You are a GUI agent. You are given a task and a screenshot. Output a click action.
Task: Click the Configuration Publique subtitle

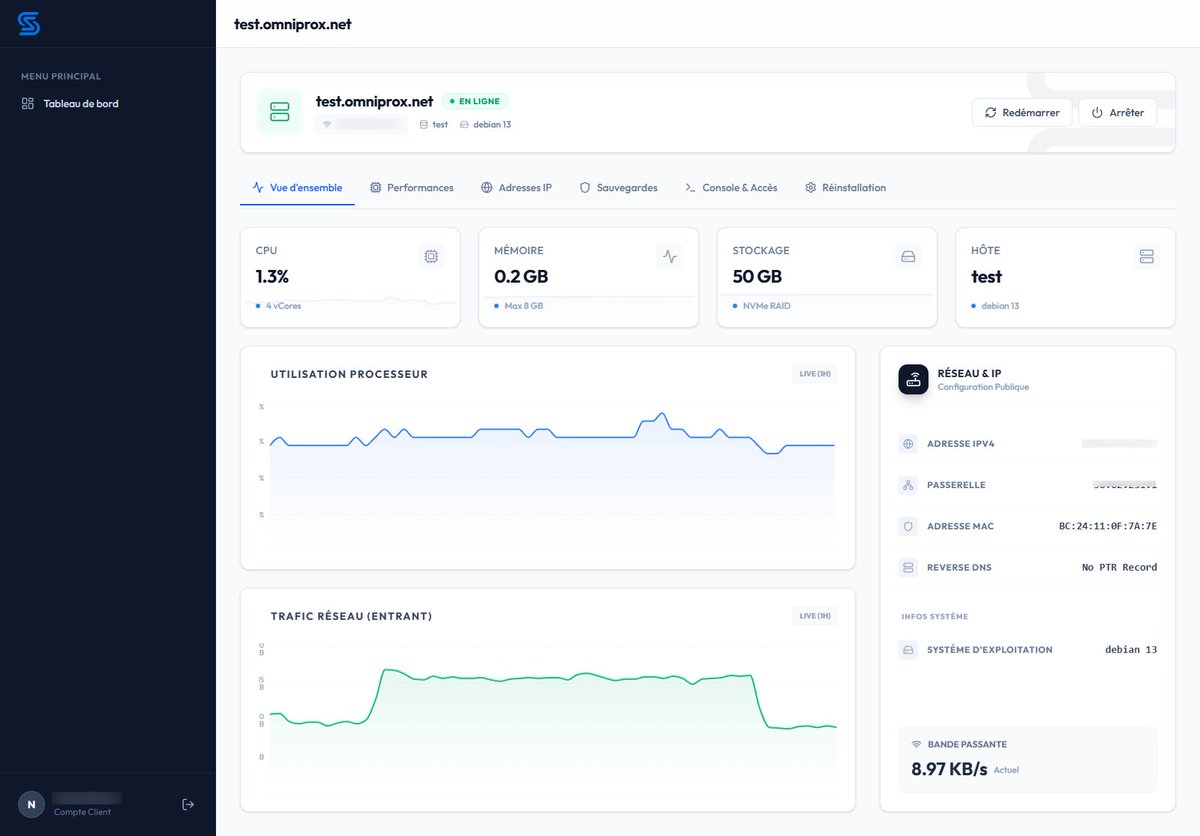(x=983, y=387)
